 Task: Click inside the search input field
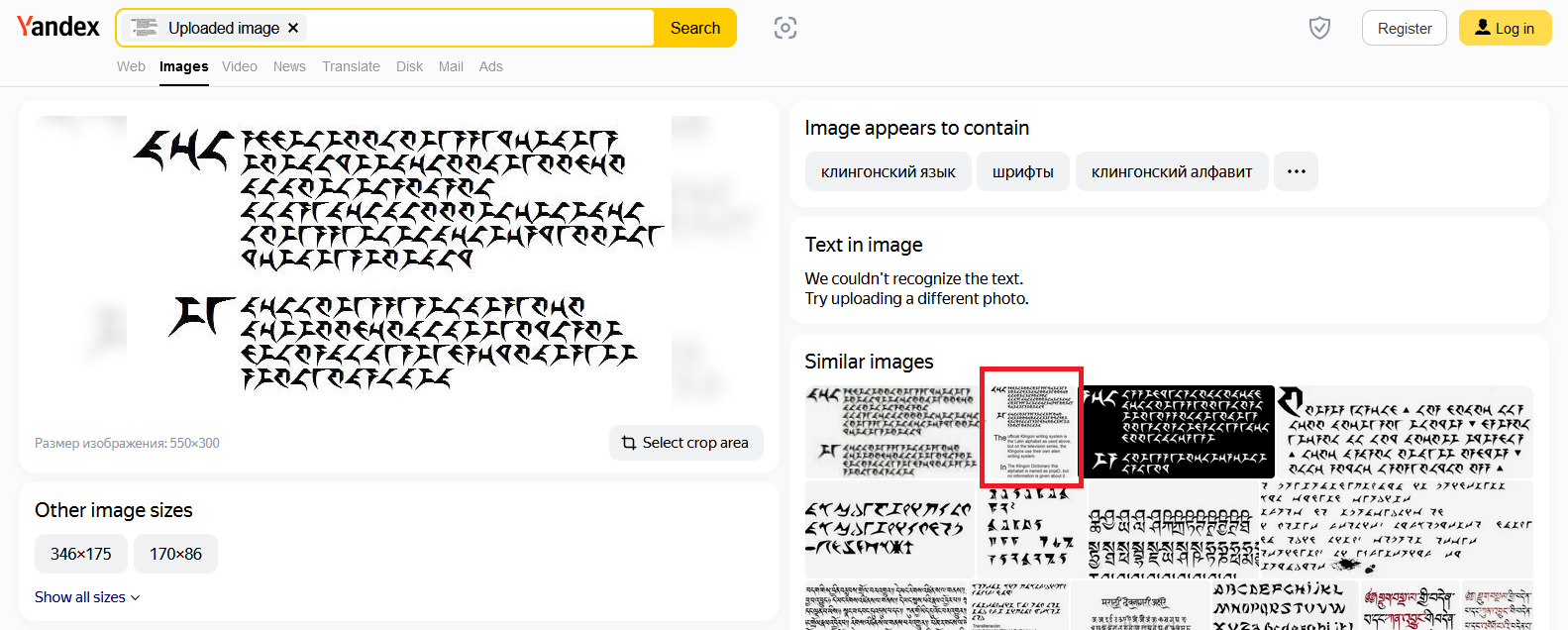[x=480, y=28]
